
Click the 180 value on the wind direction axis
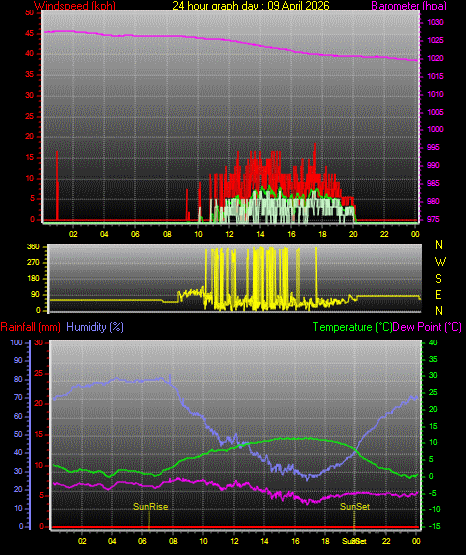click(33, 279)
